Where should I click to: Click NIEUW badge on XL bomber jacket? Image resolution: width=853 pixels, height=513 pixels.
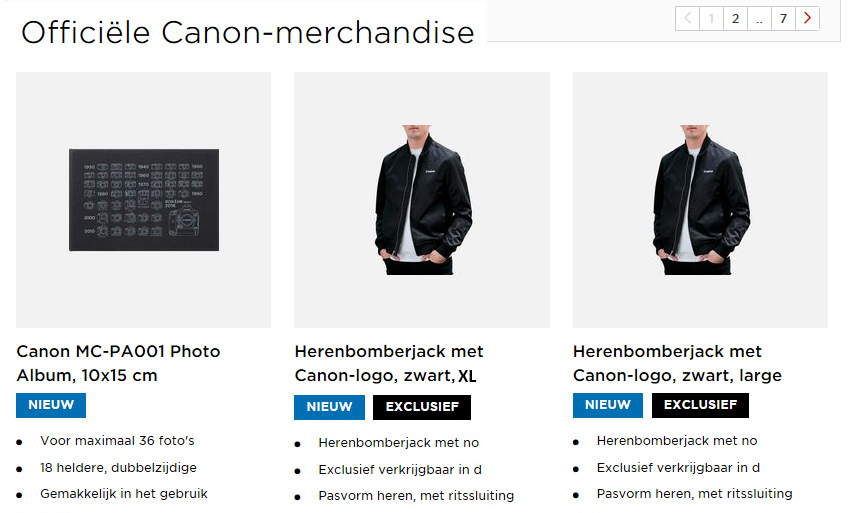(329, 407)
